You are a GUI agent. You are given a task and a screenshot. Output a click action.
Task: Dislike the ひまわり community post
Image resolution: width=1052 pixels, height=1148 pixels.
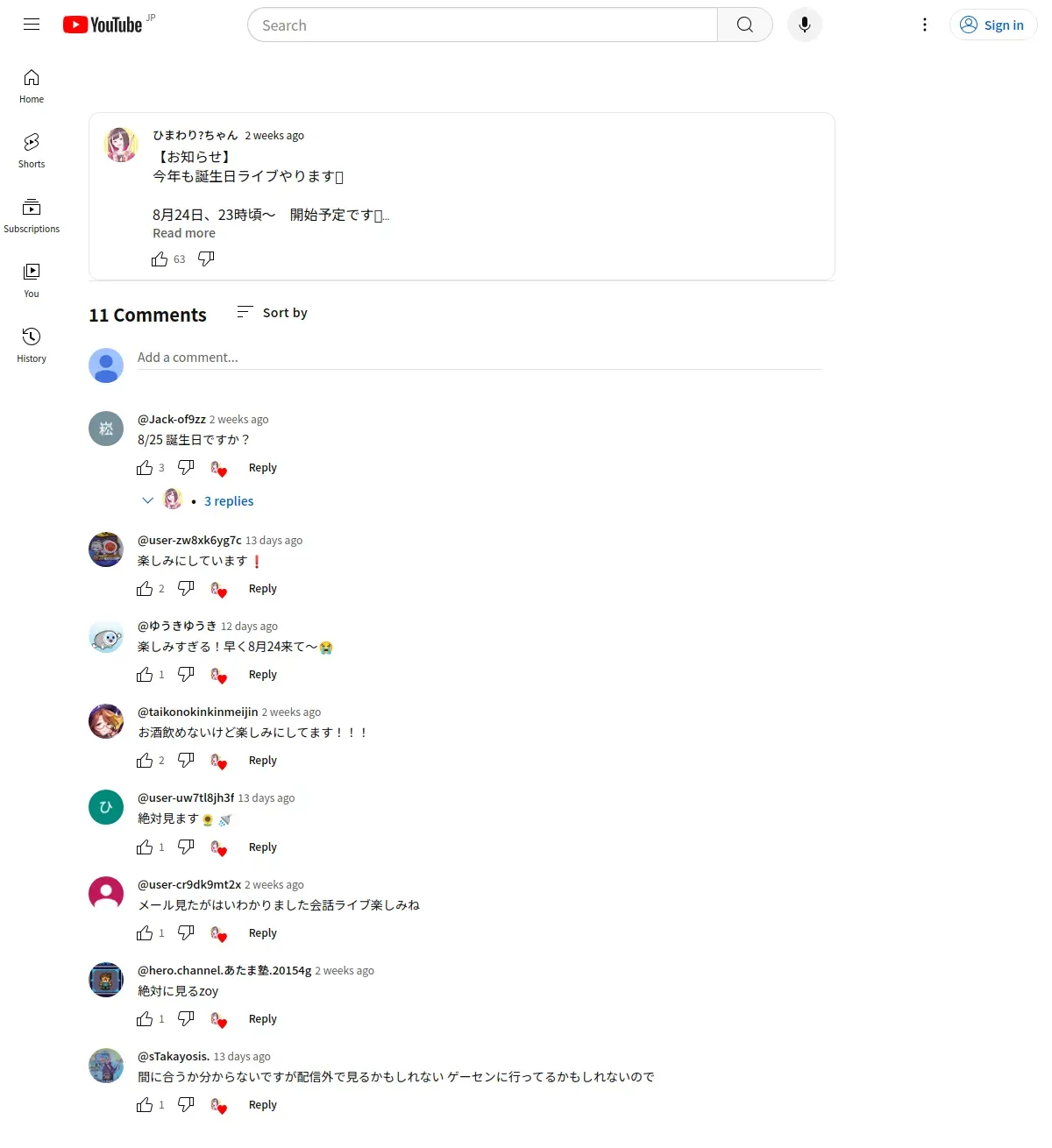(x=206, y=259)
